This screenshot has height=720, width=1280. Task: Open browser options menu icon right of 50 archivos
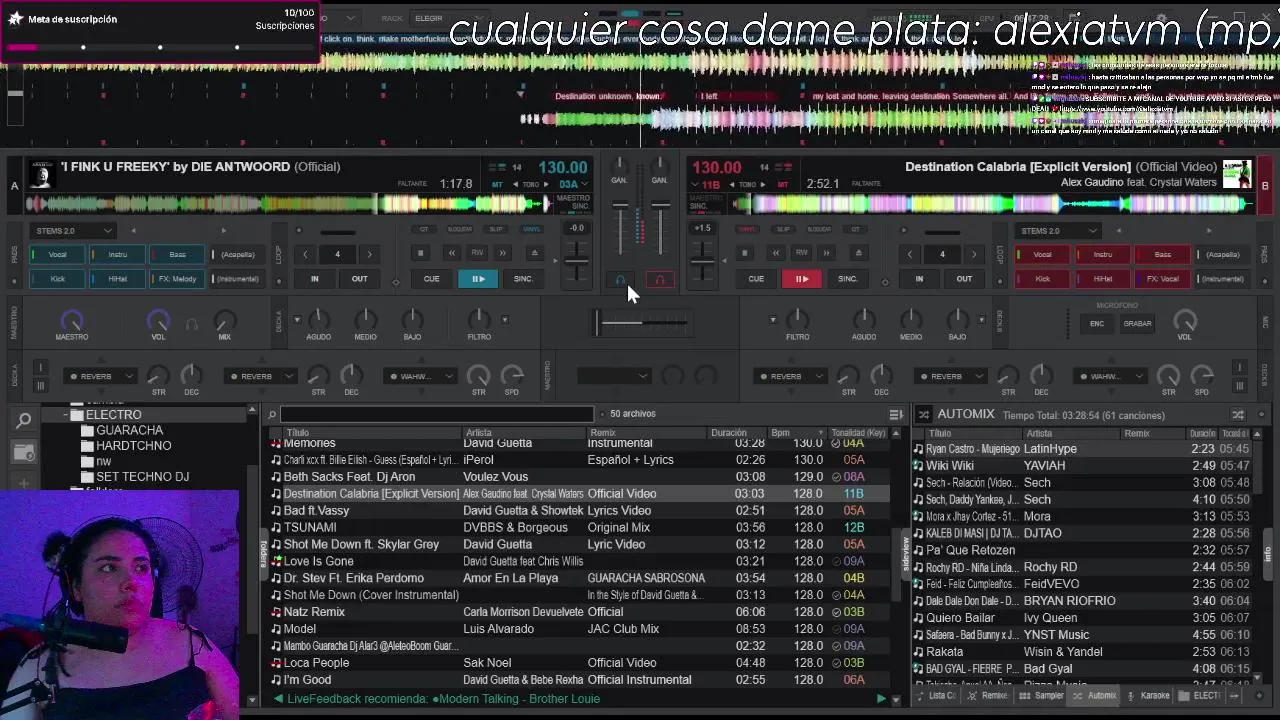click(896, 414)
